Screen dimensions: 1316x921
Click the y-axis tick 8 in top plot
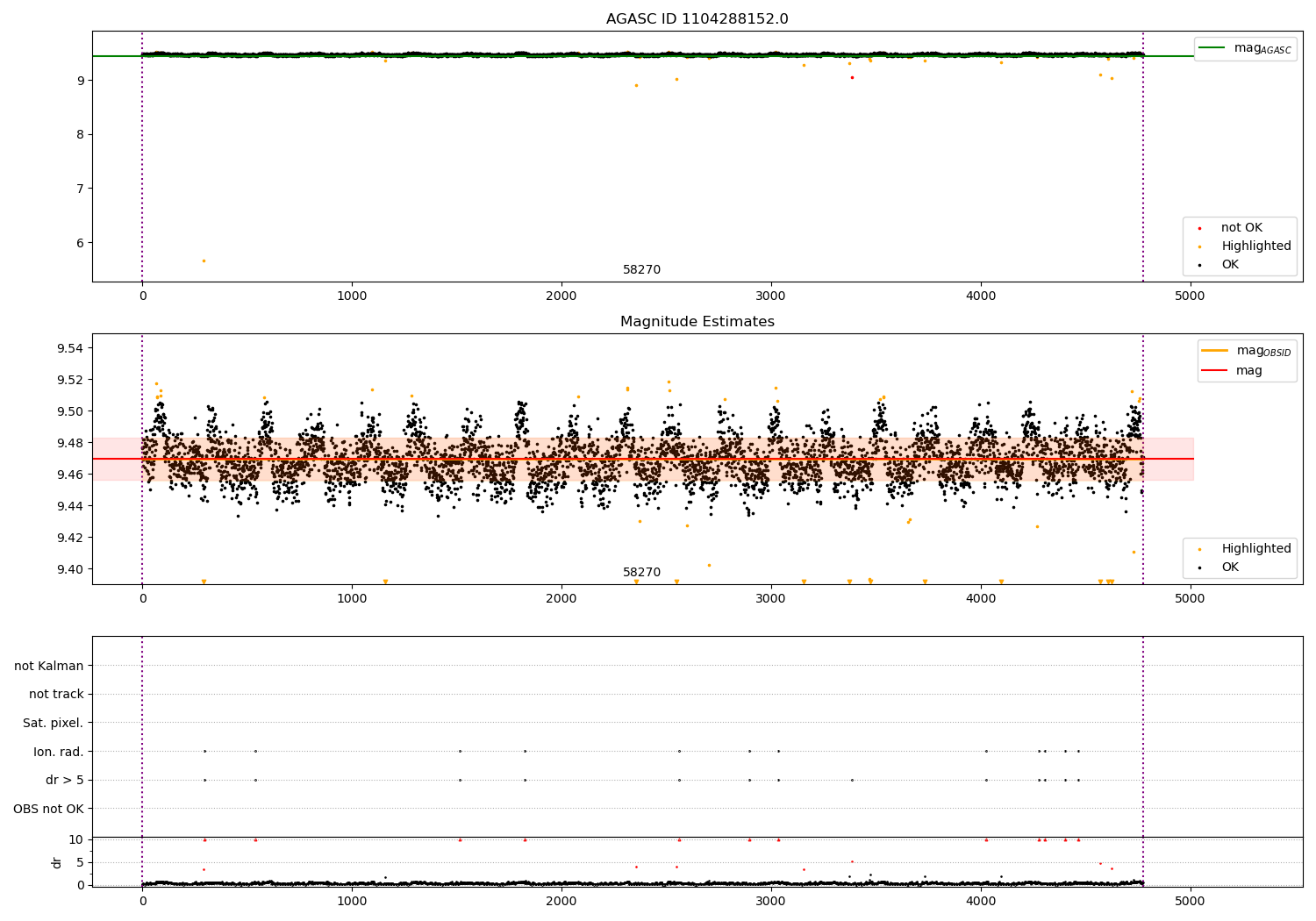[80, 134]
